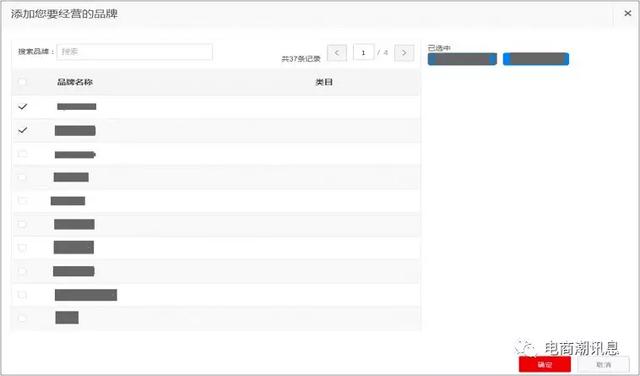The height and width of the screenshot is (376, 640).
Task: Go to the previous page of brands
Action: (x=337, y=53)
